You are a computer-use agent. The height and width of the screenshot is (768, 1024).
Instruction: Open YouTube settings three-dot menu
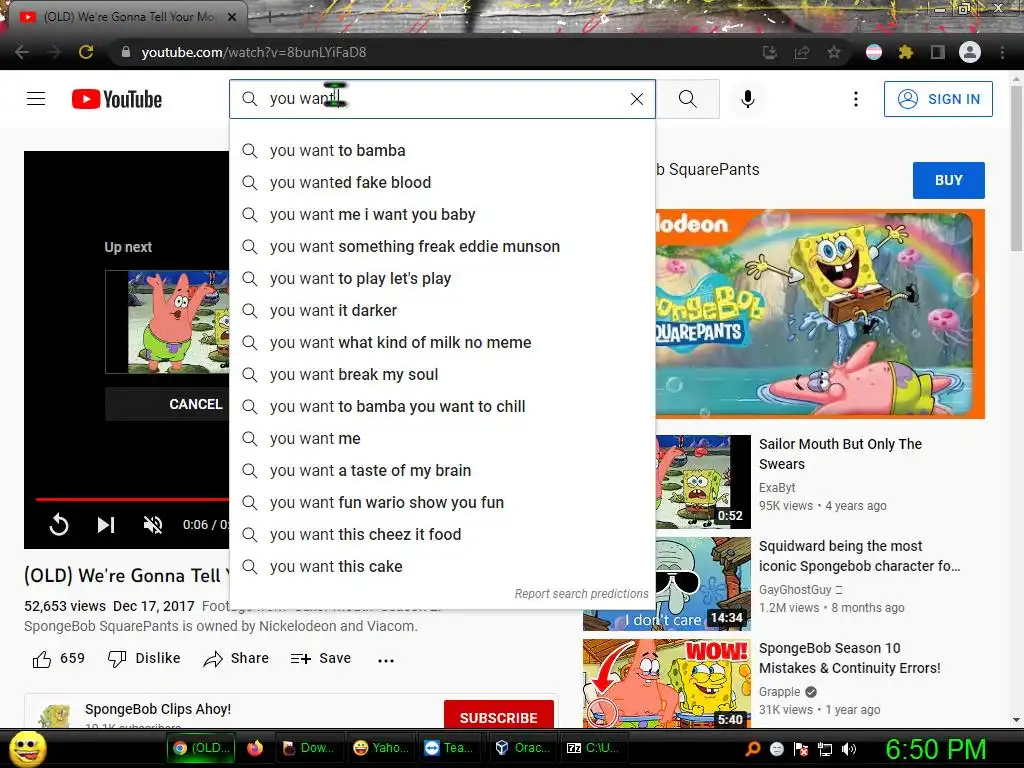tap(856, 99)
